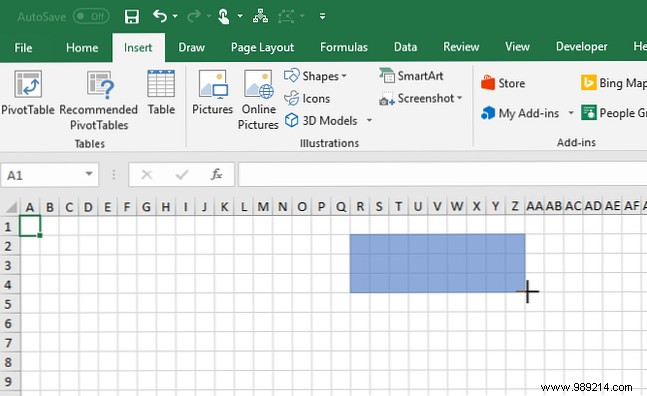Viewport: 647px width, 396px height.
Task: Click My Add-ins button
Action: coord(520,113)
